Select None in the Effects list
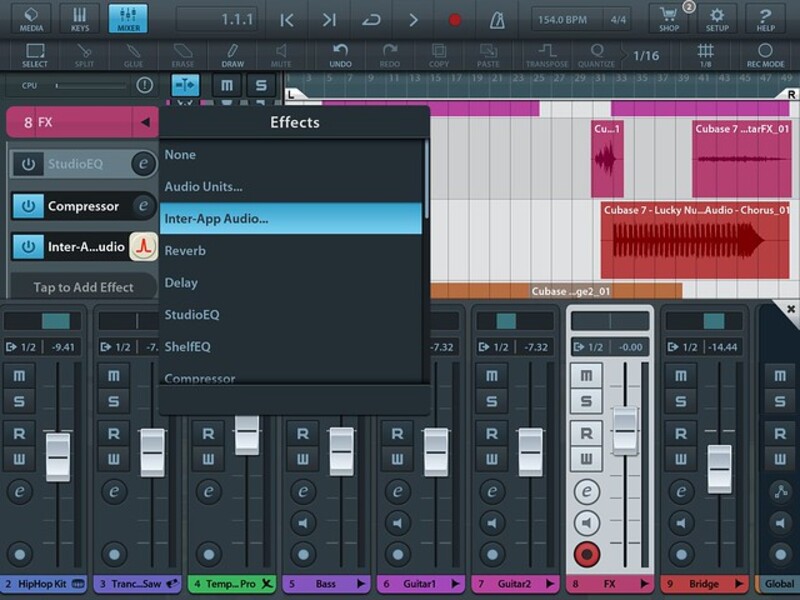 pos(291,155)
